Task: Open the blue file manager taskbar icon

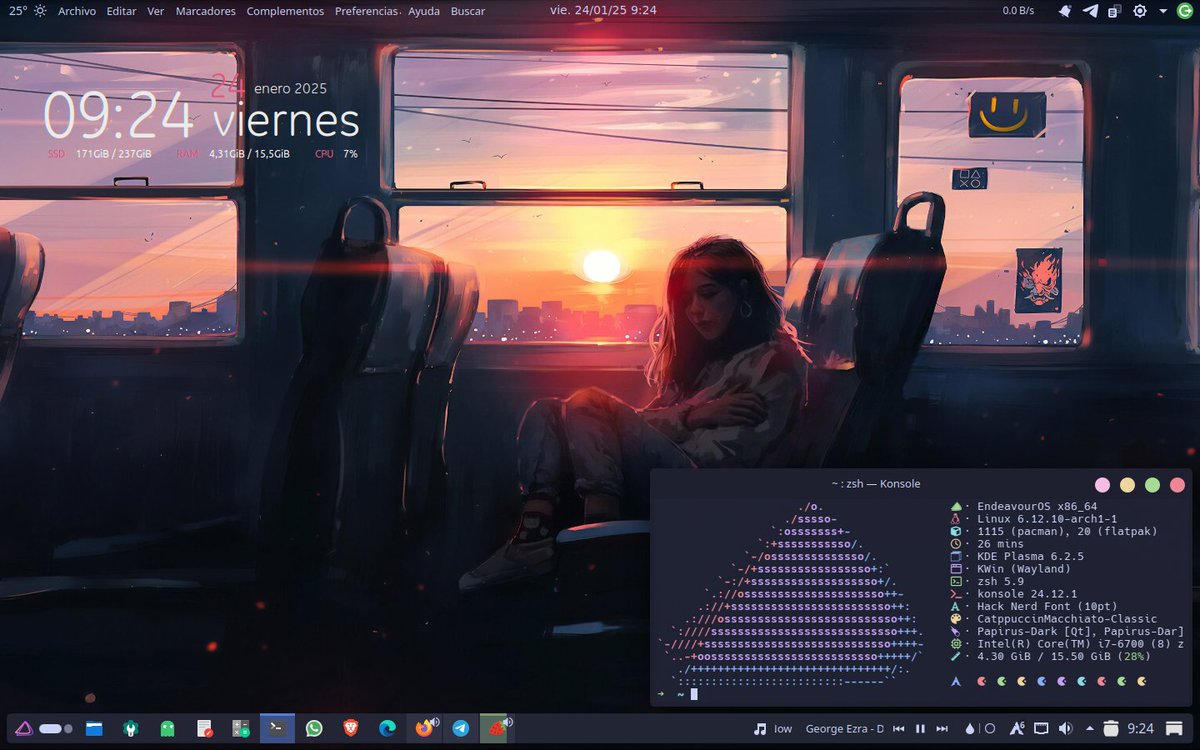Action: click(x=94, y=728)
